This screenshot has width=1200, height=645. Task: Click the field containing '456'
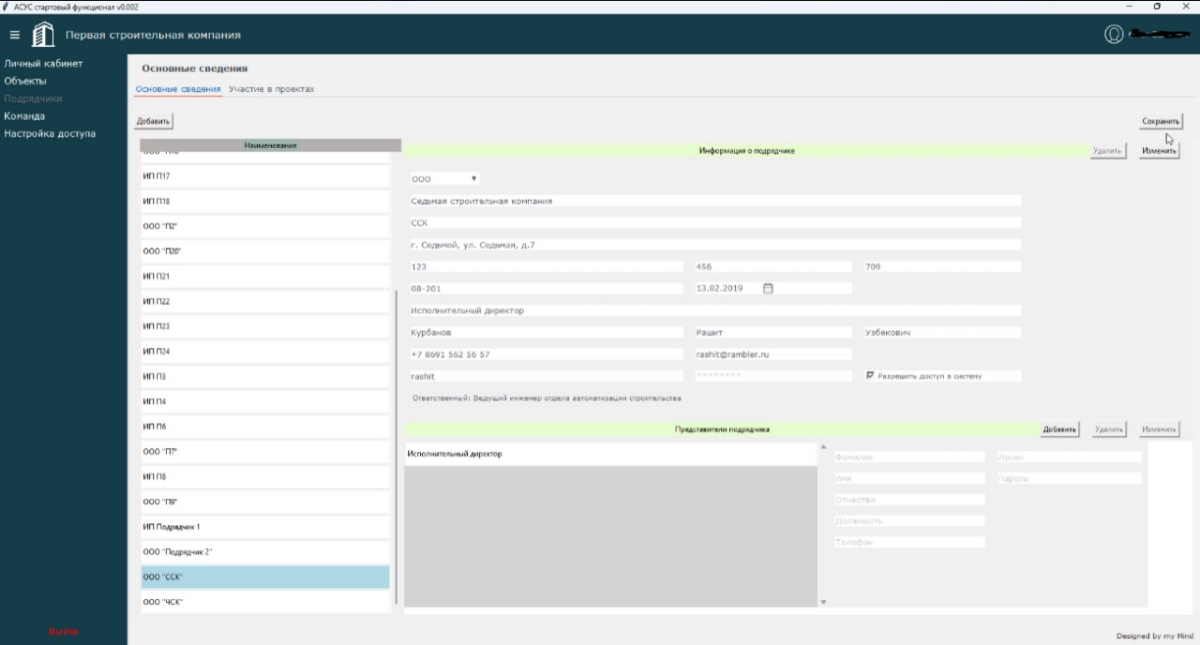point(773,267)
